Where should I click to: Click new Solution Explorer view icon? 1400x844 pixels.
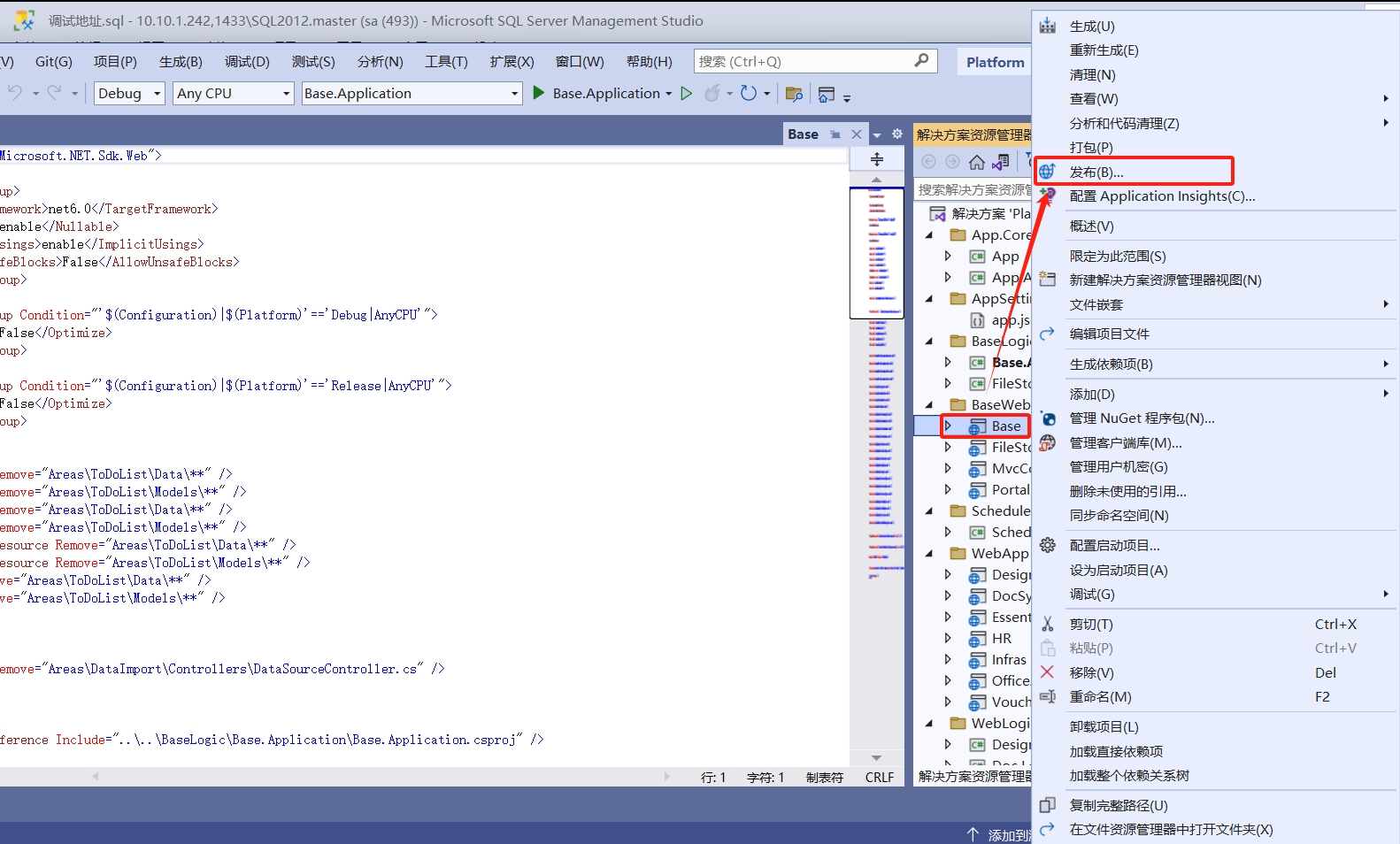pyautogui.click(x=1047, y=280)
